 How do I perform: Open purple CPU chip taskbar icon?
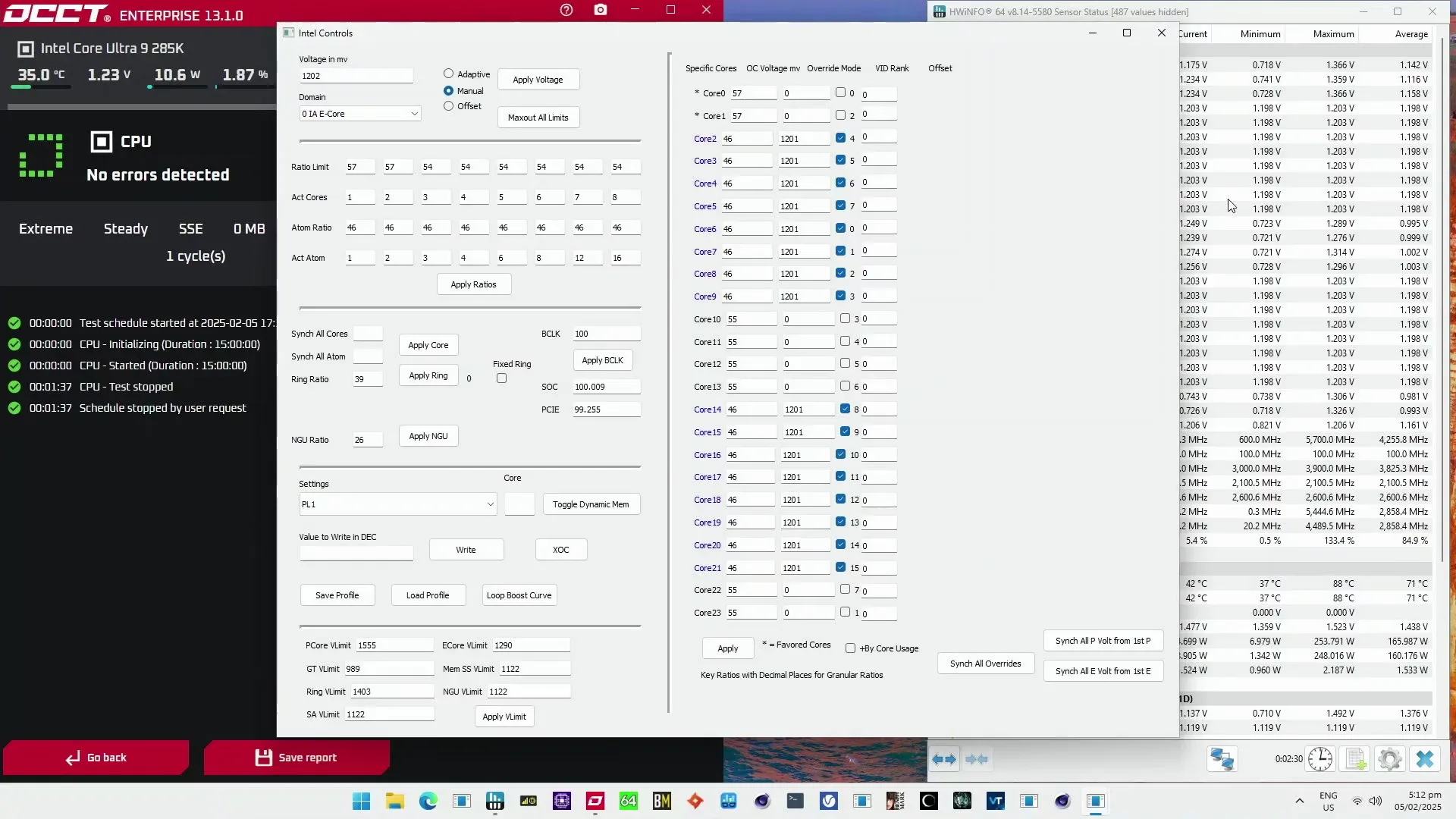pos(562,801)
